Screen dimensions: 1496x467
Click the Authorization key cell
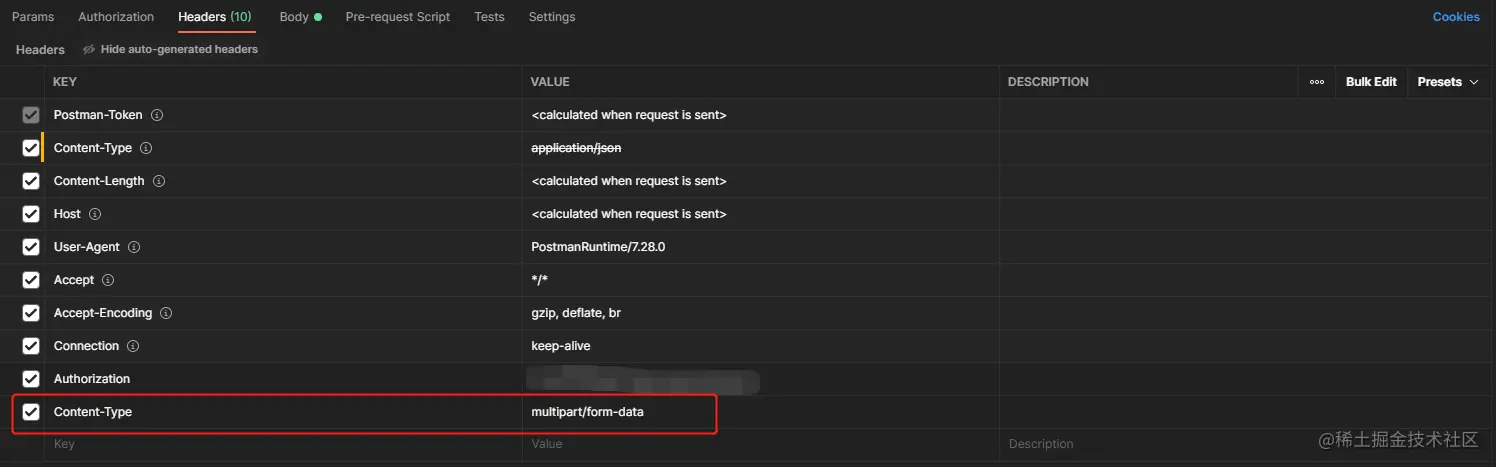tap(283, 379)
